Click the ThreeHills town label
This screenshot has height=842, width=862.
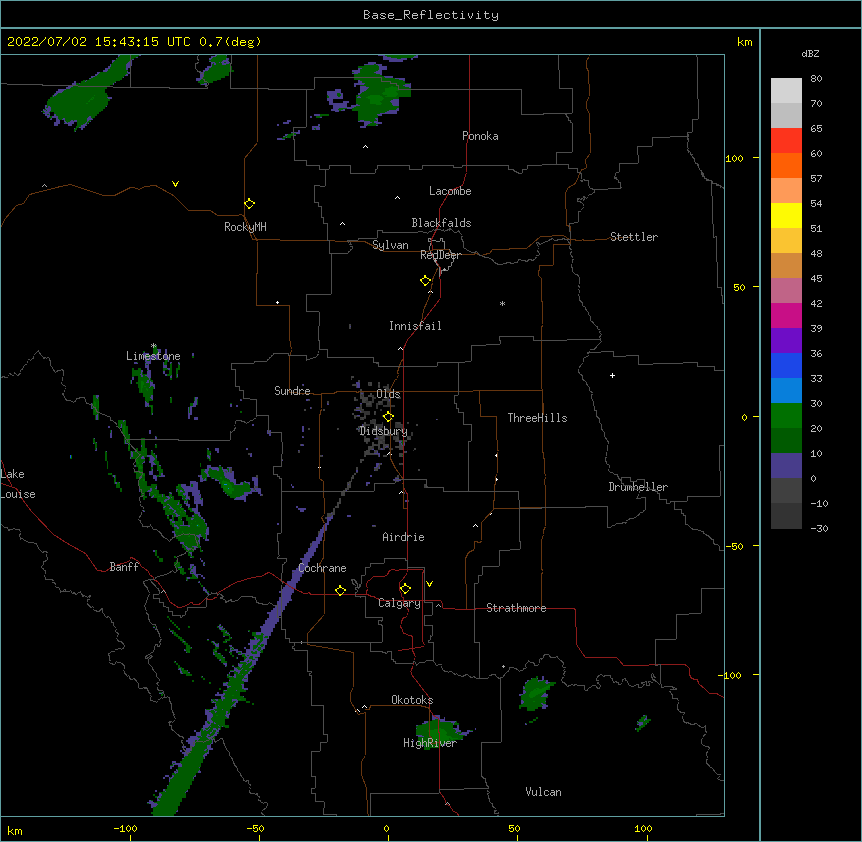coord(537,418)
